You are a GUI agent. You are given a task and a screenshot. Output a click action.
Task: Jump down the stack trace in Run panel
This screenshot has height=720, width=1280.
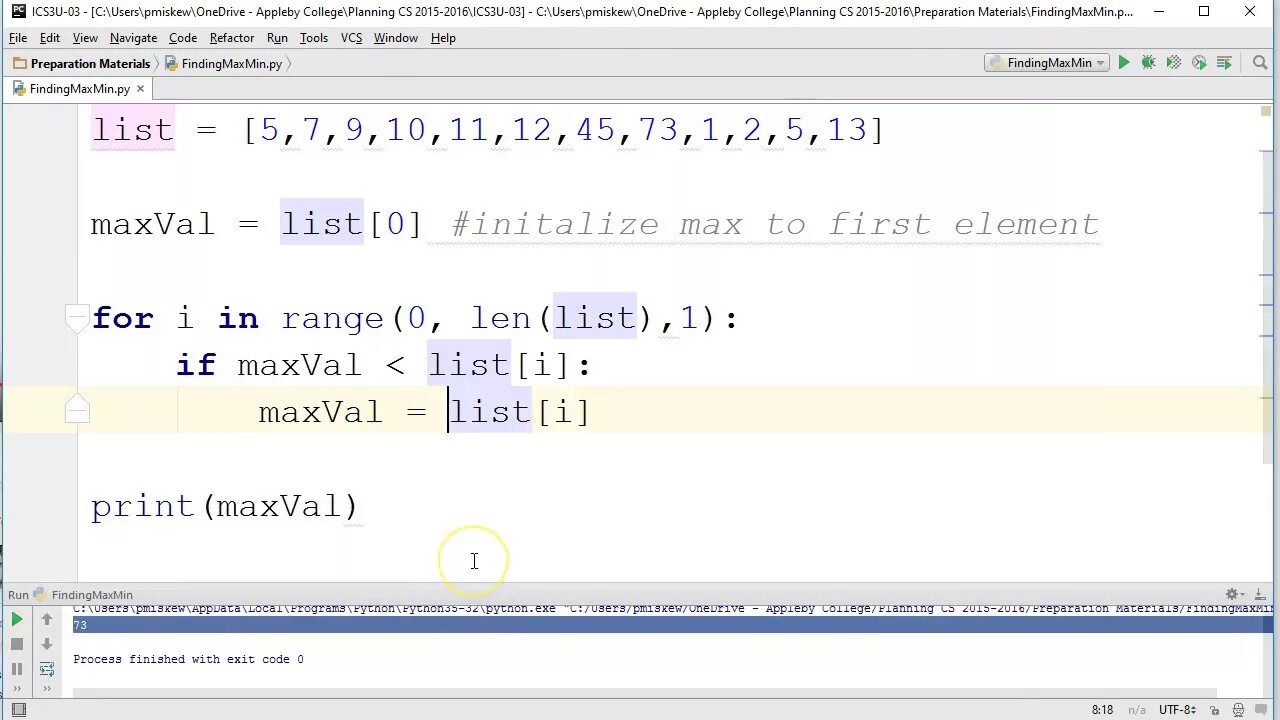point(46,645)
